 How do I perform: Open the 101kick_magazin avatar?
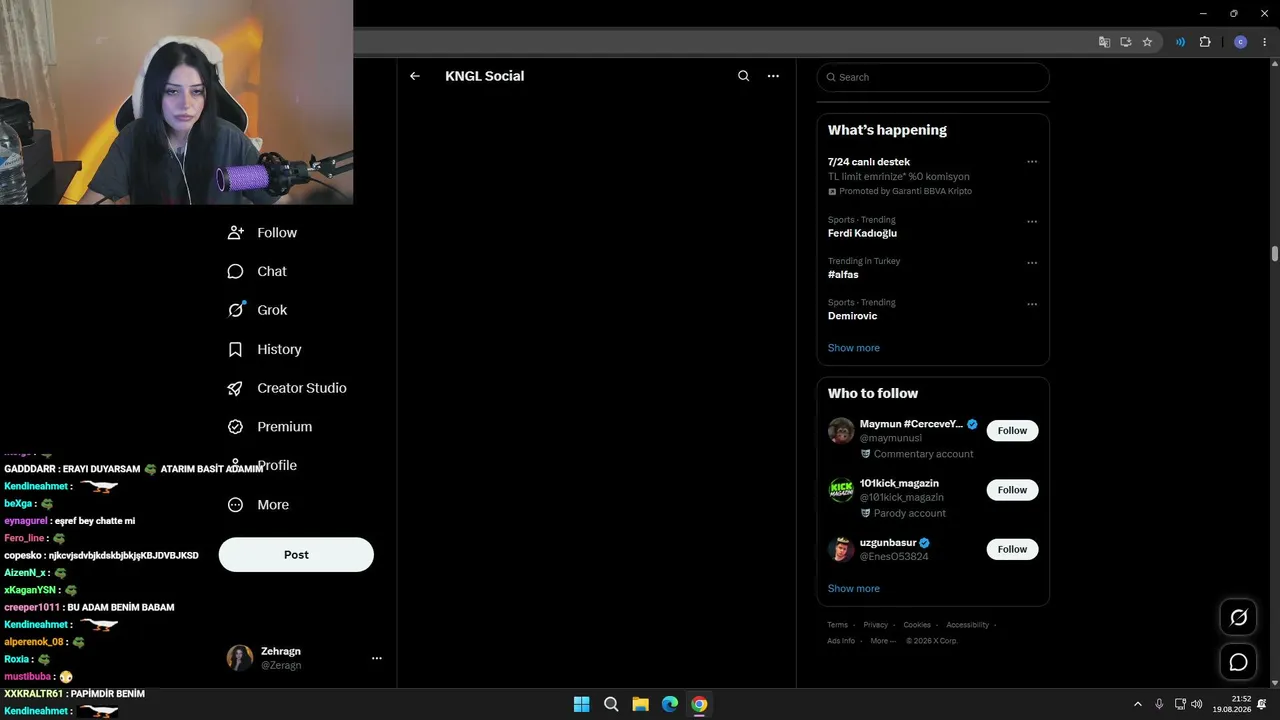[841, 490]
